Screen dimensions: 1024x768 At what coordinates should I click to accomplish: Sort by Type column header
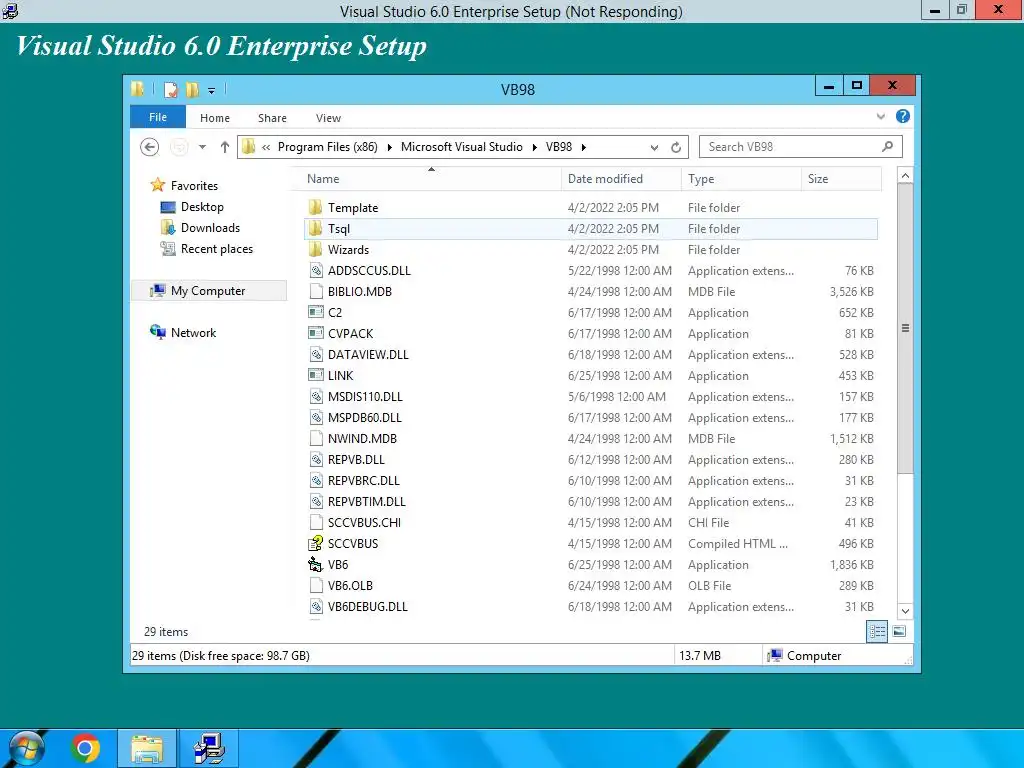click(x=741, y=179)
